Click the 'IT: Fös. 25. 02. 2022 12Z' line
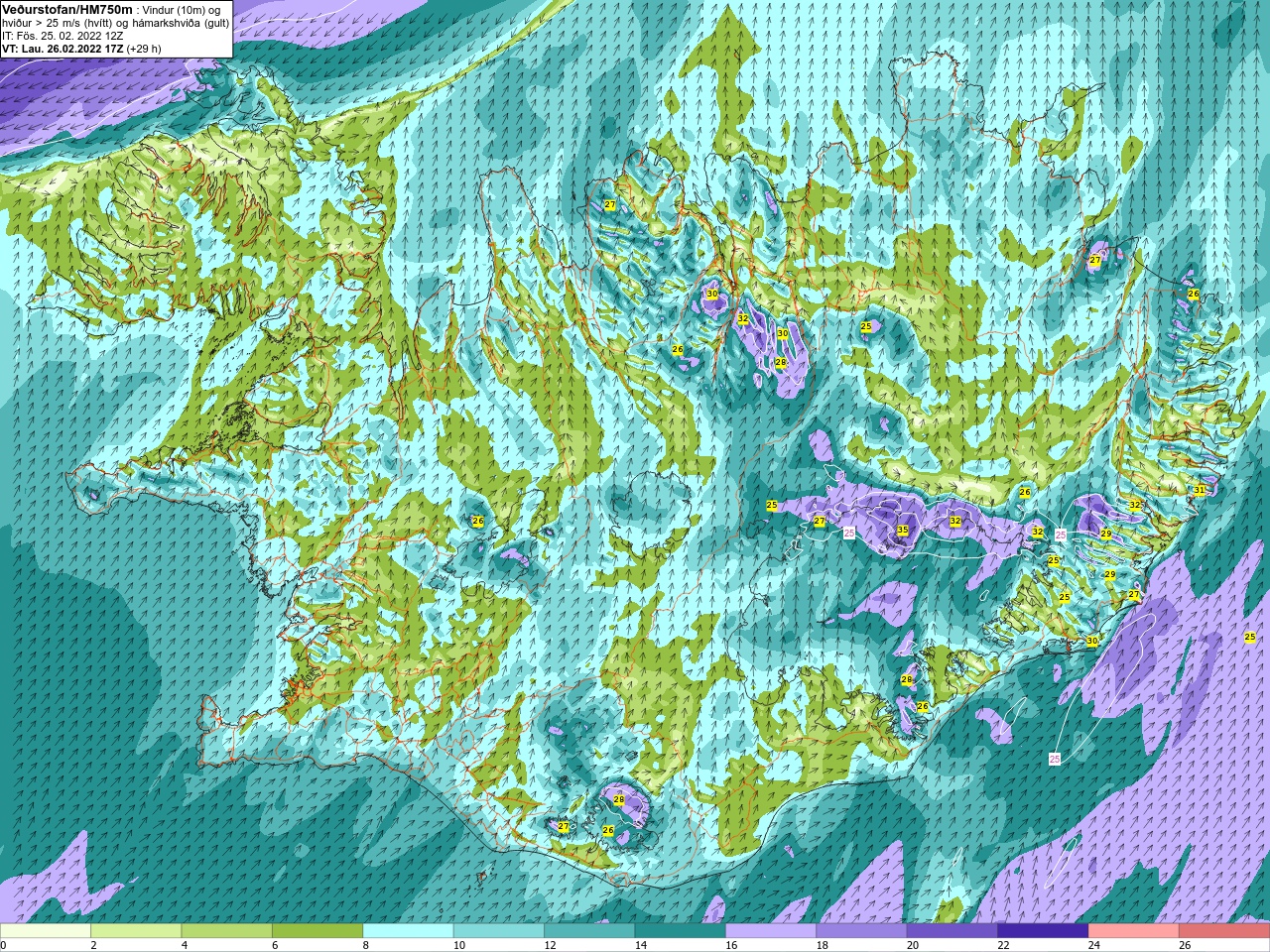The image size is (1270, 952). tap(63, 36)
